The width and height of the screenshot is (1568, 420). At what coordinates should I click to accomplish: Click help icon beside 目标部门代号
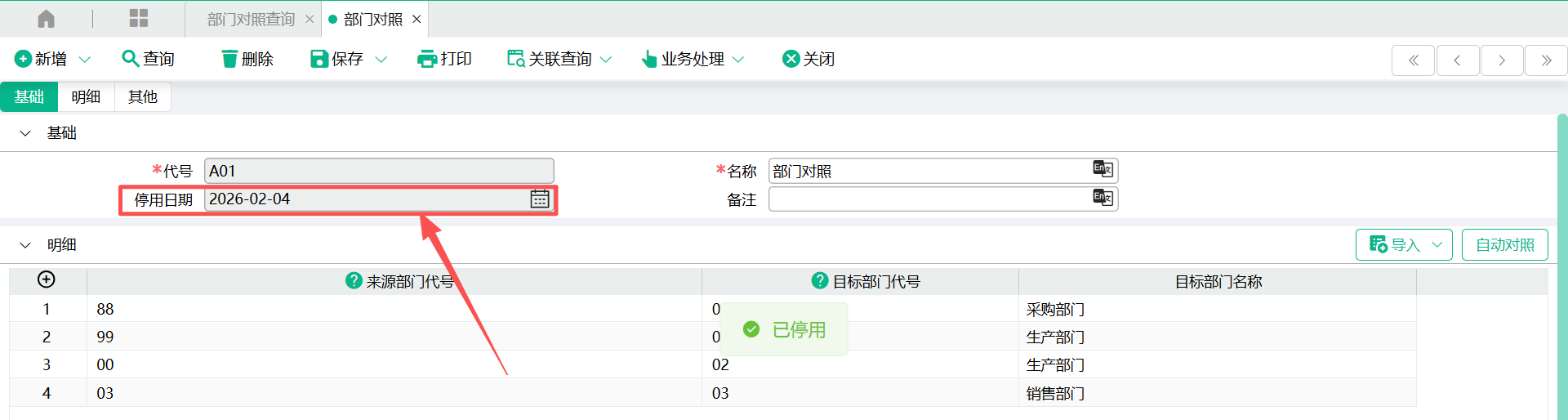pyautogui.click(x=820, y=281)
